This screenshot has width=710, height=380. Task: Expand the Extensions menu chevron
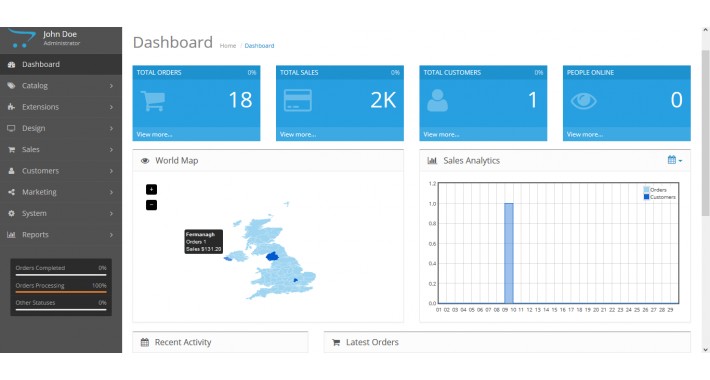click(x=111, y=107)
